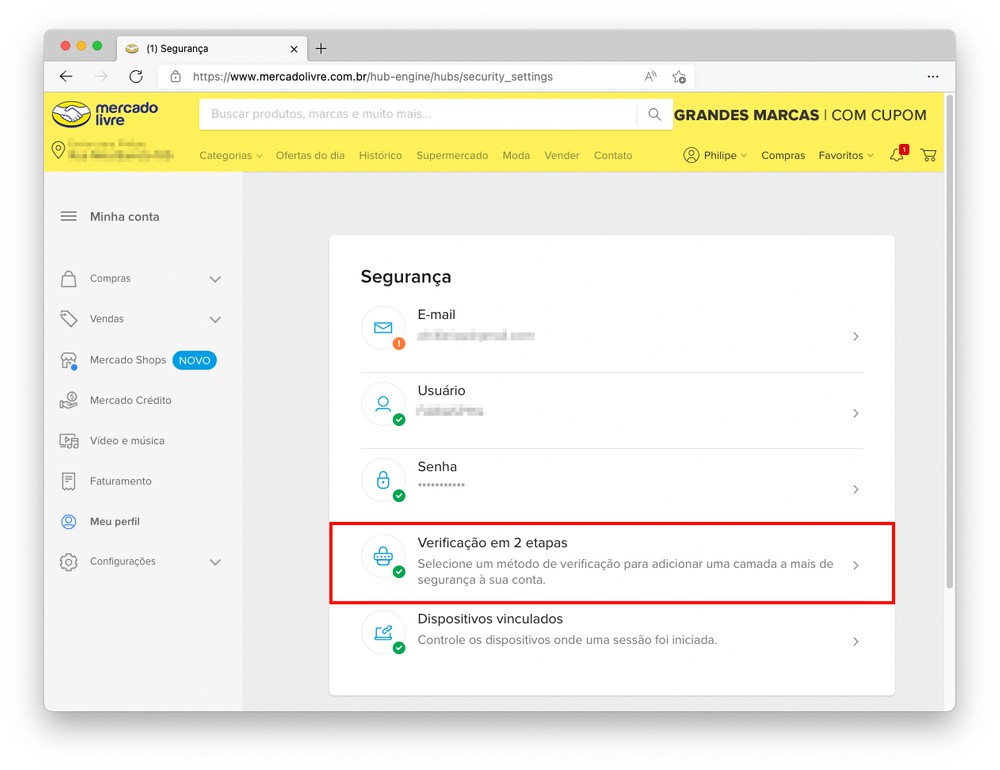Viewport: 1000px width, 770px height.
Task: Click the browser favorites star icon
Action: coord(679,76)
